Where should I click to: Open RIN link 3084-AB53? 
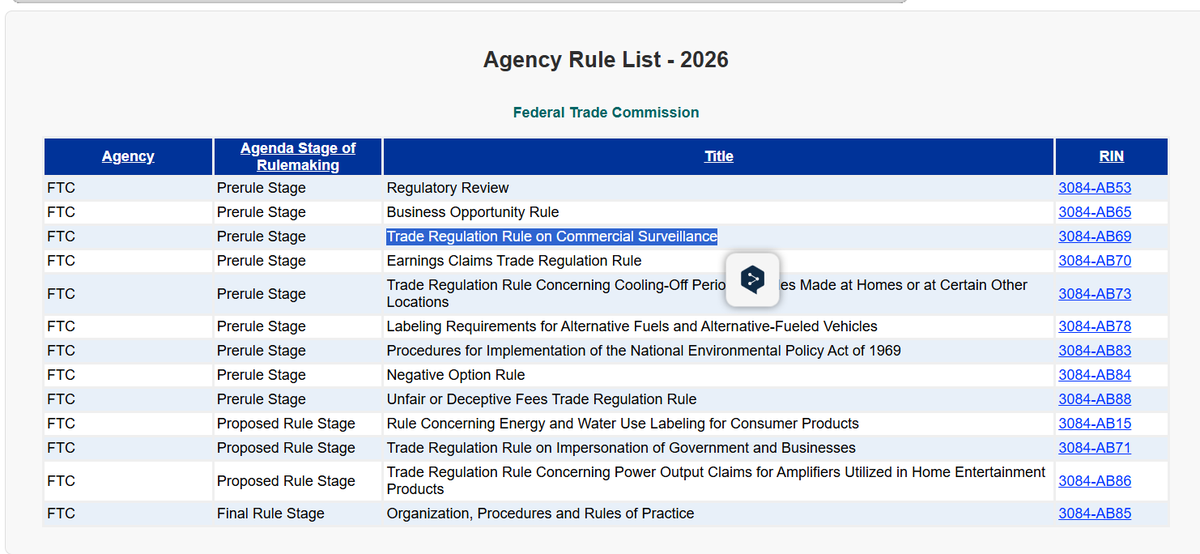[1095, 188]
